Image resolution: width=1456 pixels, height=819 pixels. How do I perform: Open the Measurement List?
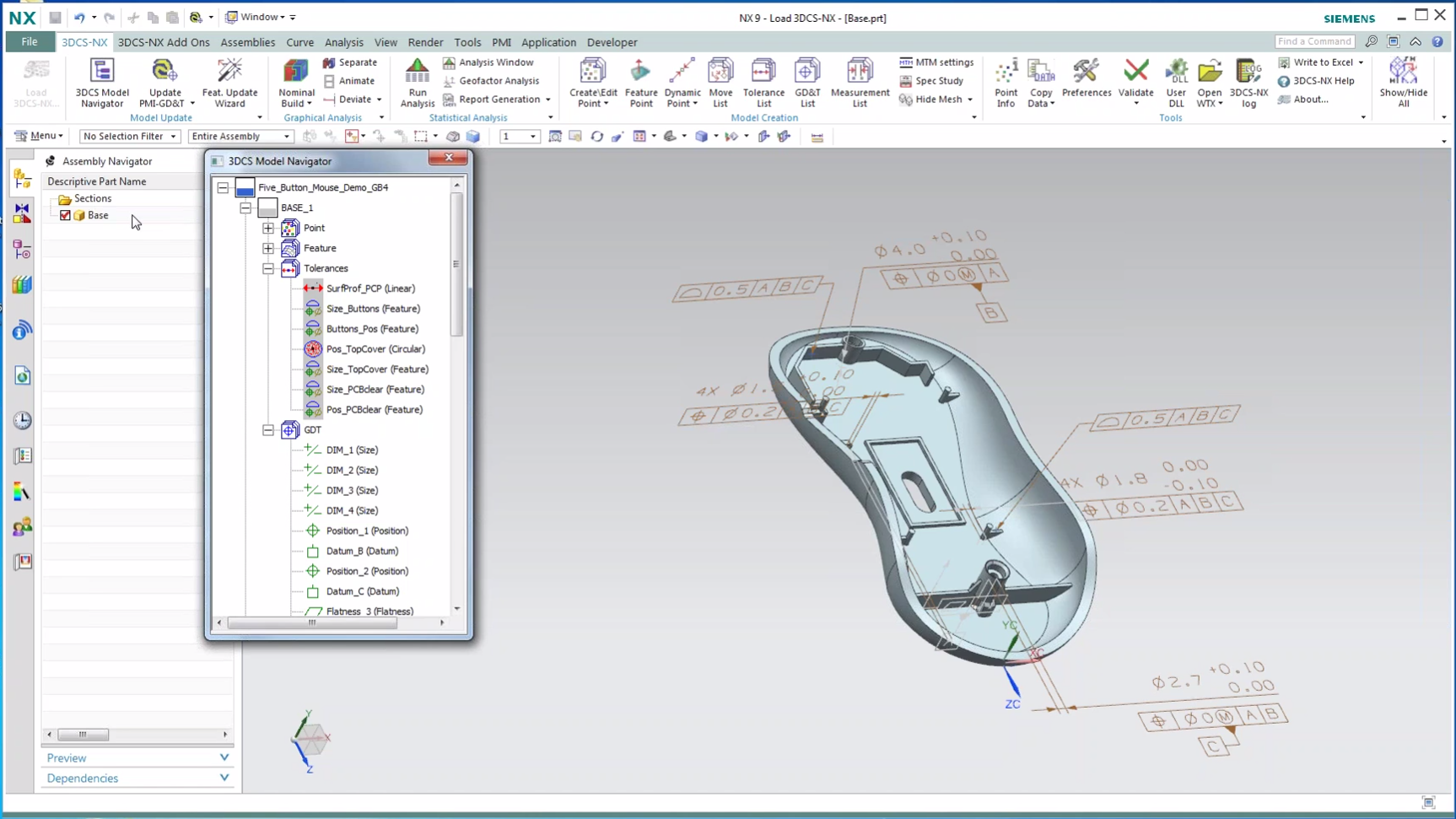[859, 80]
